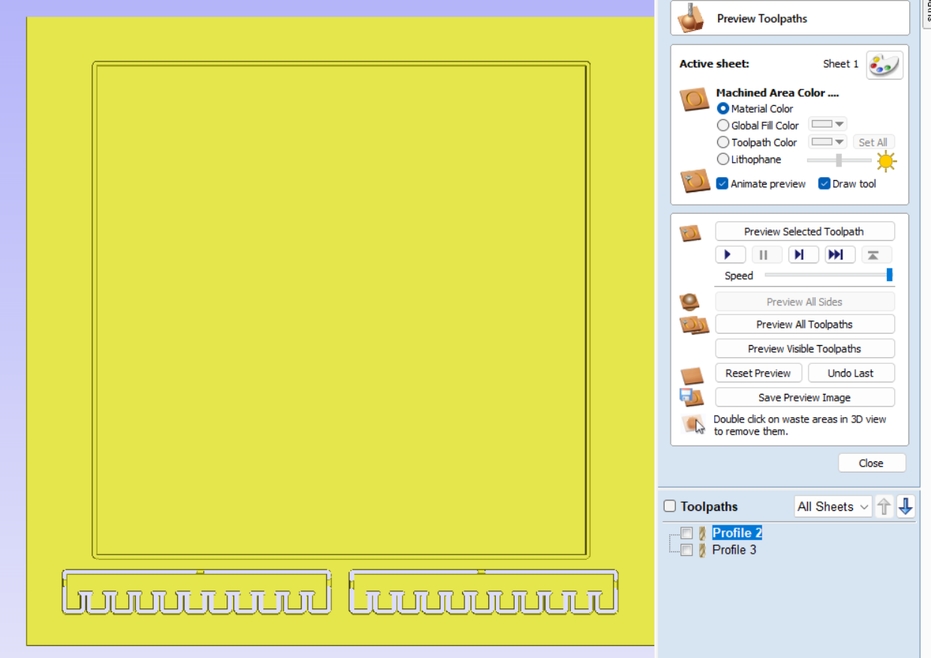This screenshot has width=931, height=658.
Task: Click the Preview All Toolpaths button
Action: (x=804, y=324)
